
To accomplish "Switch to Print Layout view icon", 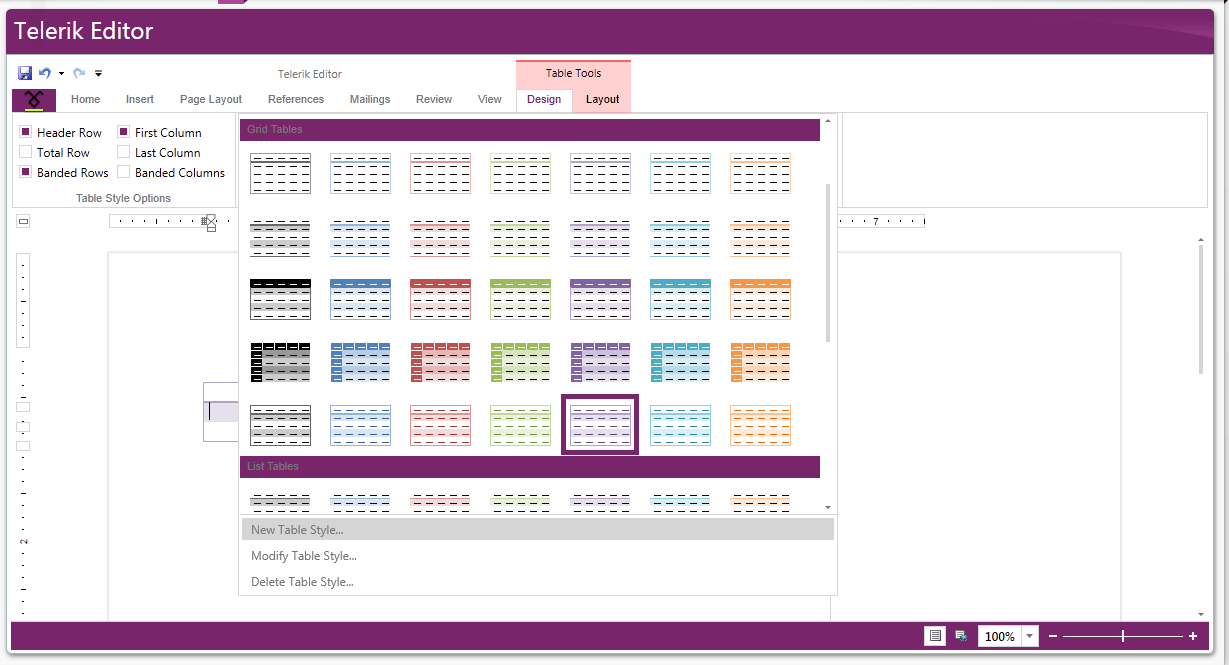I will tap(934, 635).
